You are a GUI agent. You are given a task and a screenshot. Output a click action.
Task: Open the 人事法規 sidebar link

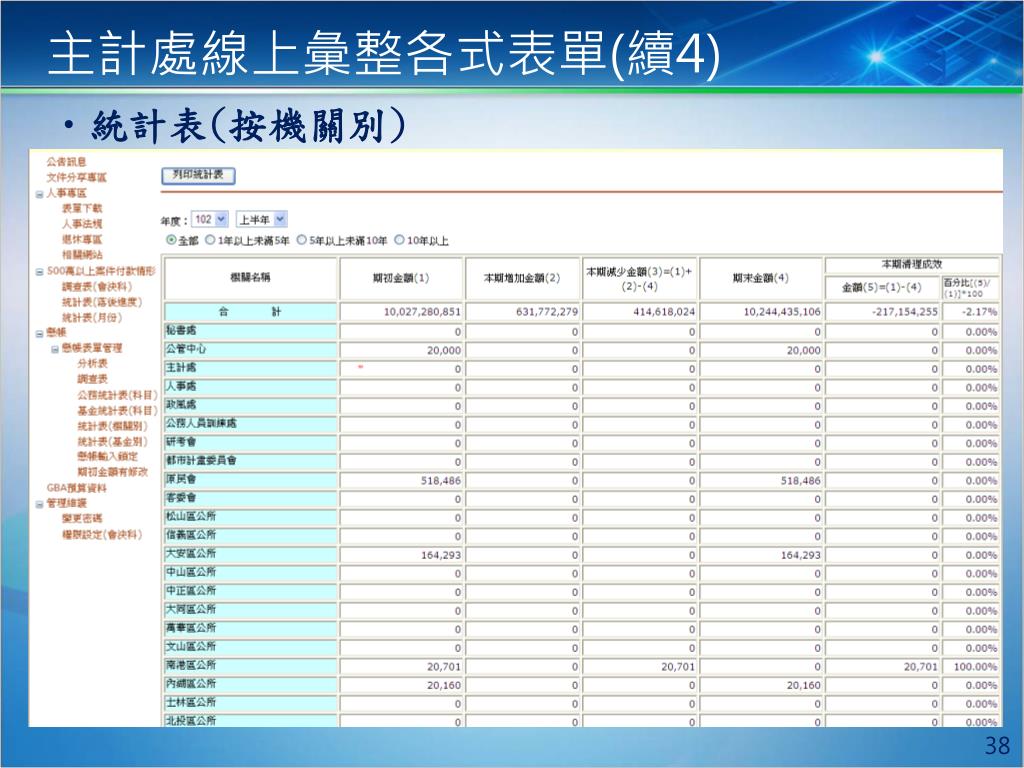(82, 223)
